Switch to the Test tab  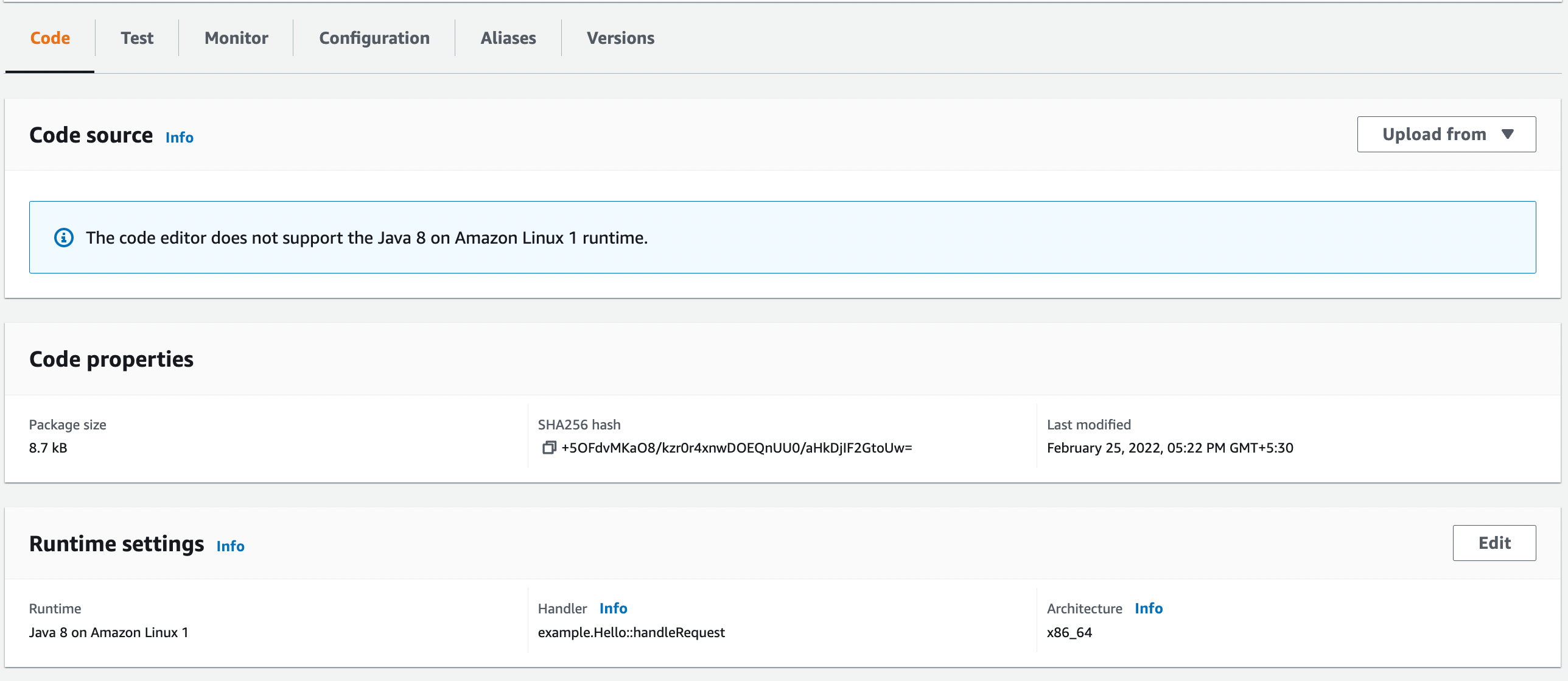pos(136,37)
